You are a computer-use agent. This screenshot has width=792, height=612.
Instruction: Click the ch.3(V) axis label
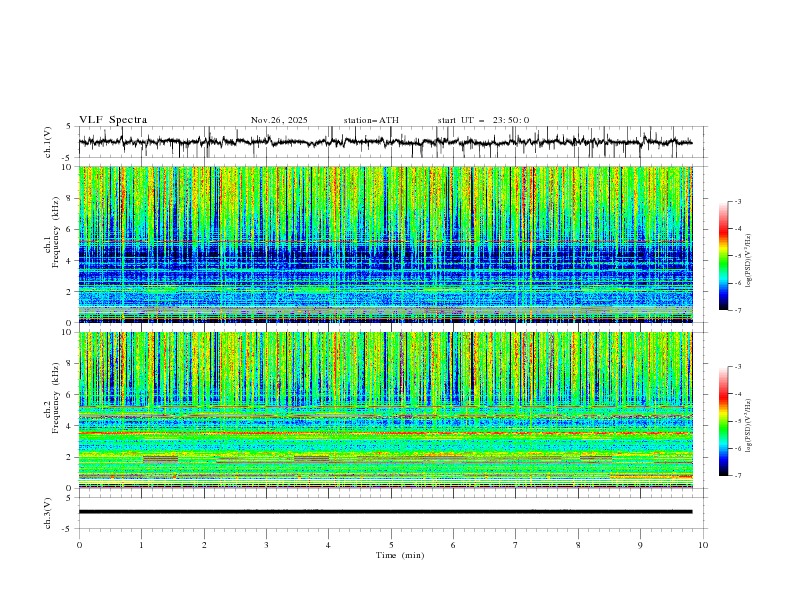[x=49, y=512]
